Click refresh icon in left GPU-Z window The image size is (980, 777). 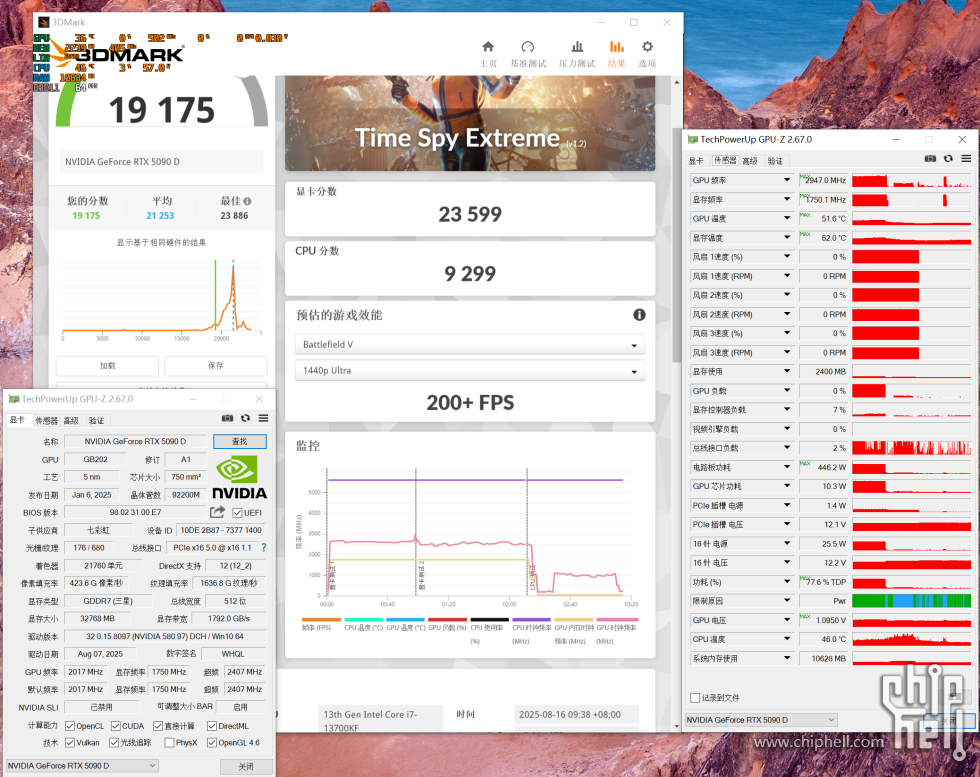tap(245, 418)
